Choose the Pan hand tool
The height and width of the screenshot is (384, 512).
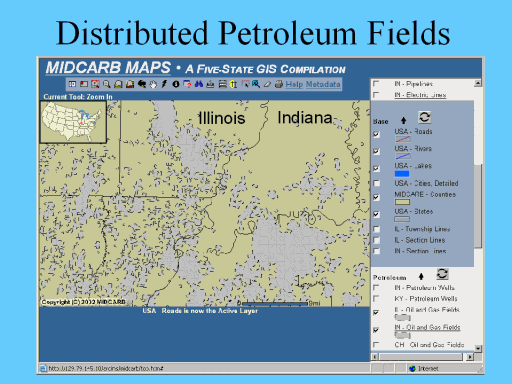153,84
